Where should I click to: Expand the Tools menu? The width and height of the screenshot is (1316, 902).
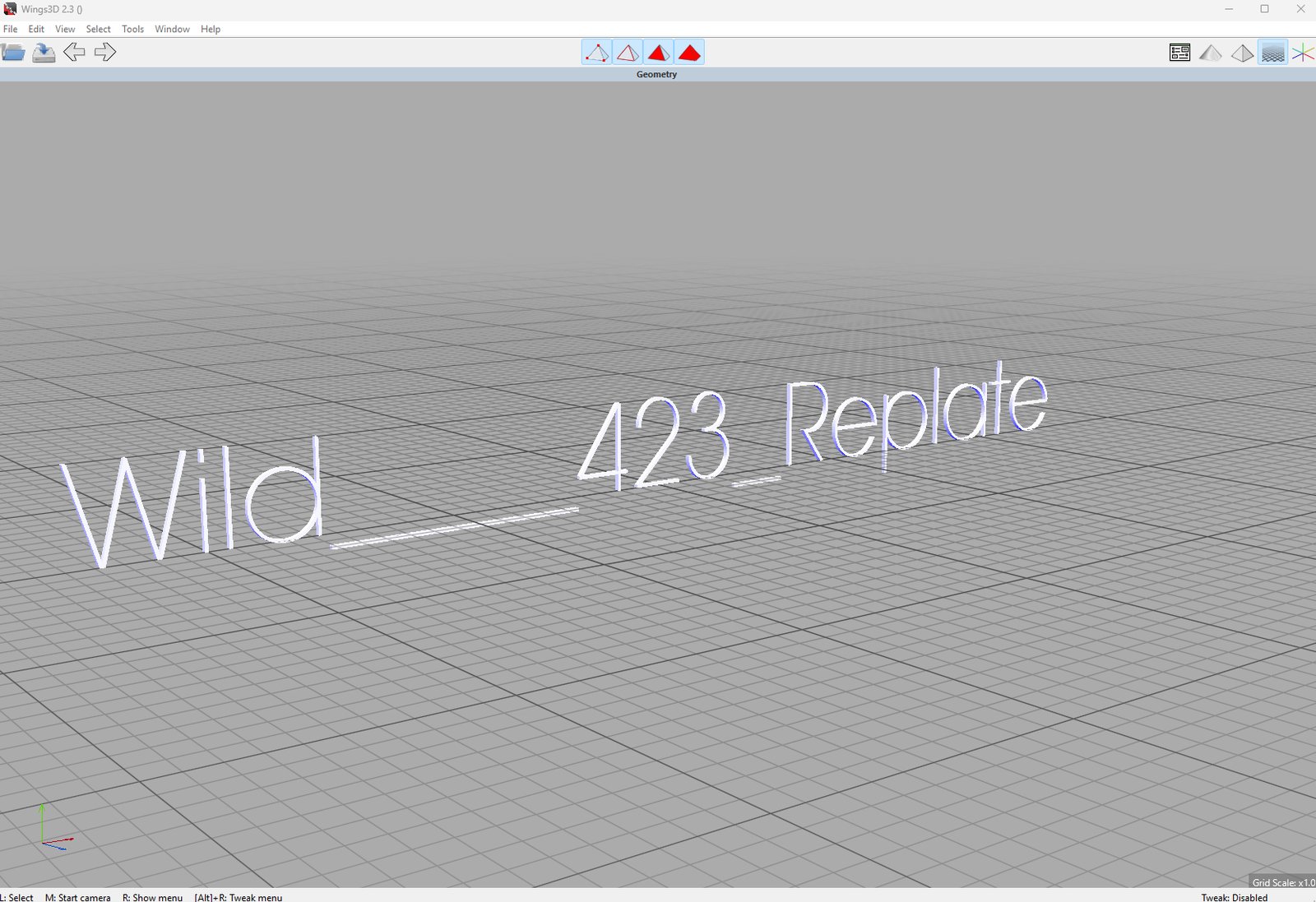point(132,29)
